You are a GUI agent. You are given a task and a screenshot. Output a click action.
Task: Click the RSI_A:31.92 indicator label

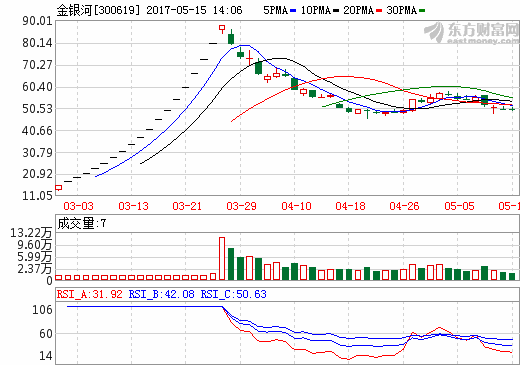(x=90, y=294)
